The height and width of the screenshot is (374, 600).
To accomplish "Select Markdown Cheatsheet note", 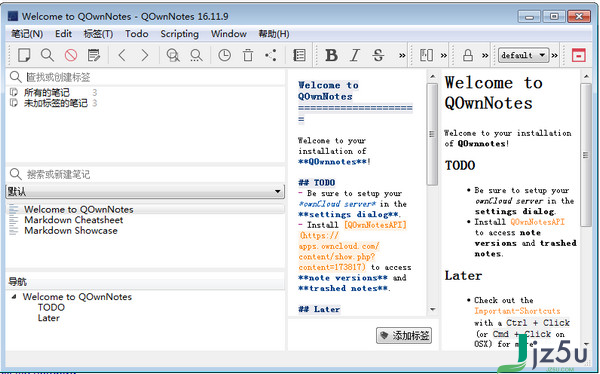I will (x=73, y=220).
